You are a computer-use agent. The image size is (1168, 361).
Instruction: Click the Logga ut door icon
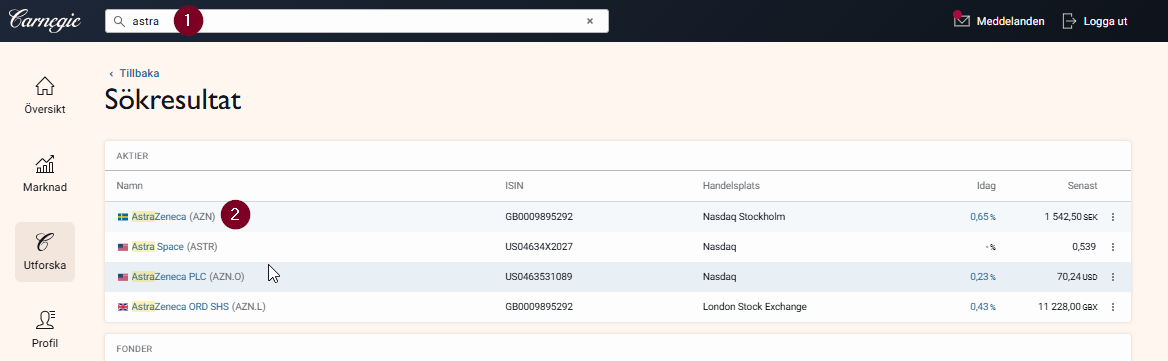(1070, 21)
